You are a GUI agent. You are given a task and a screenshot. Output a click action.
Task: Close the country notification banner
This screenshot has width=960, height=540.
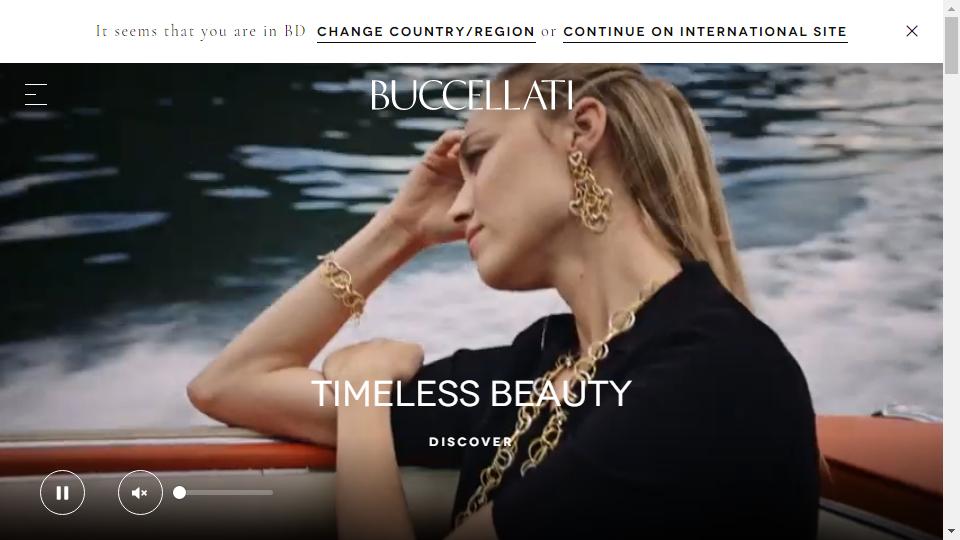coord(912,31)
